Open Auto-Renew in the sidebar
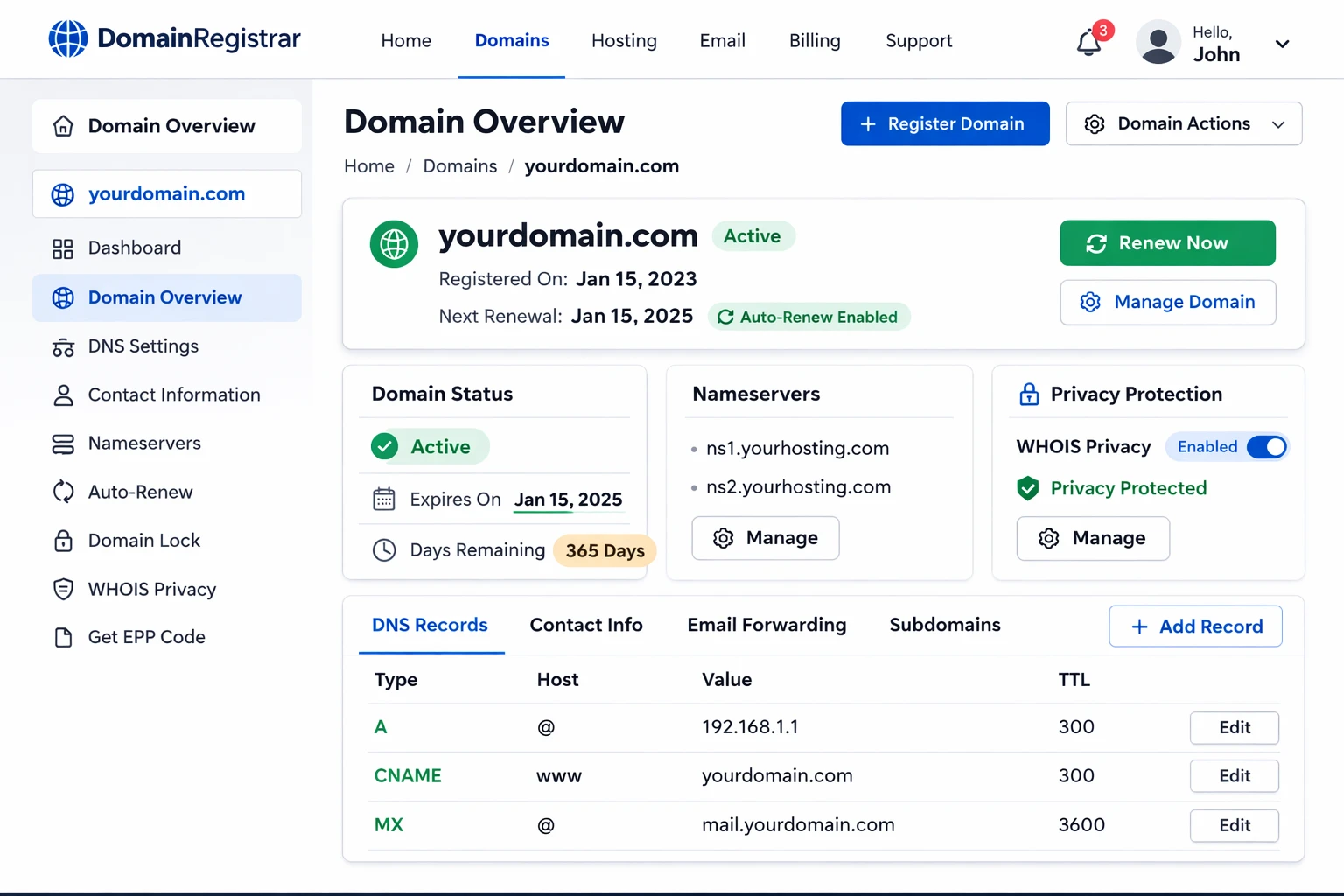The height and width of the screenshot is (896, 1344). (140, 492)
